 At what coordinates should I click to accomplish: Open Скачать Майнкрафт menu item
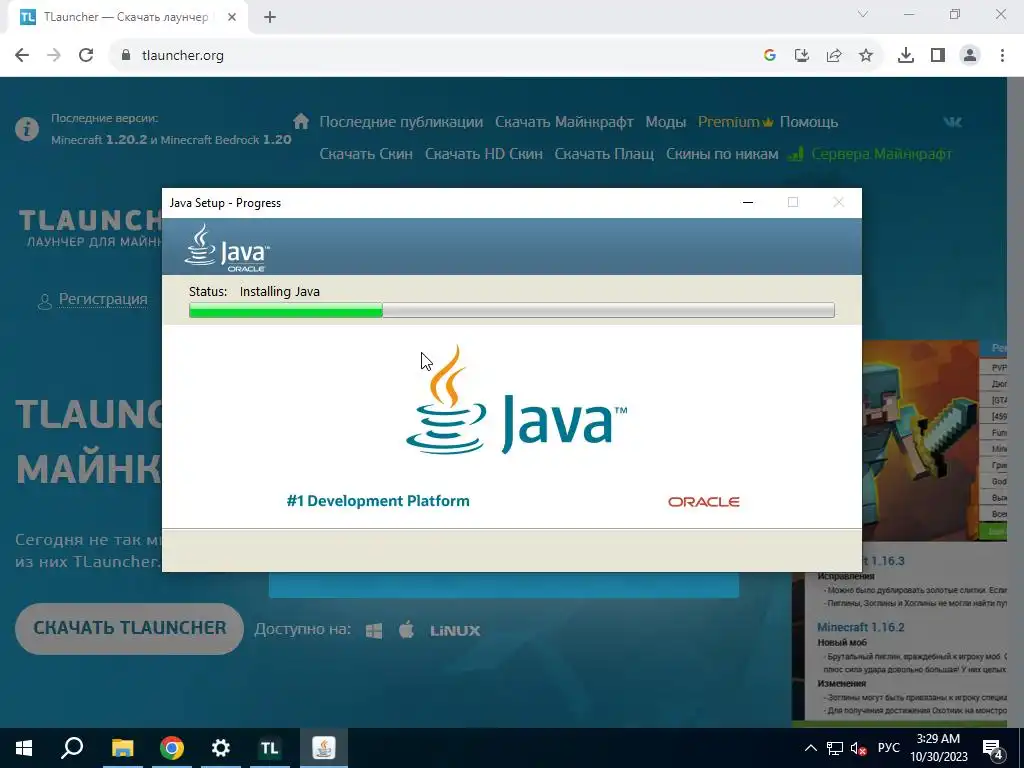564,122
